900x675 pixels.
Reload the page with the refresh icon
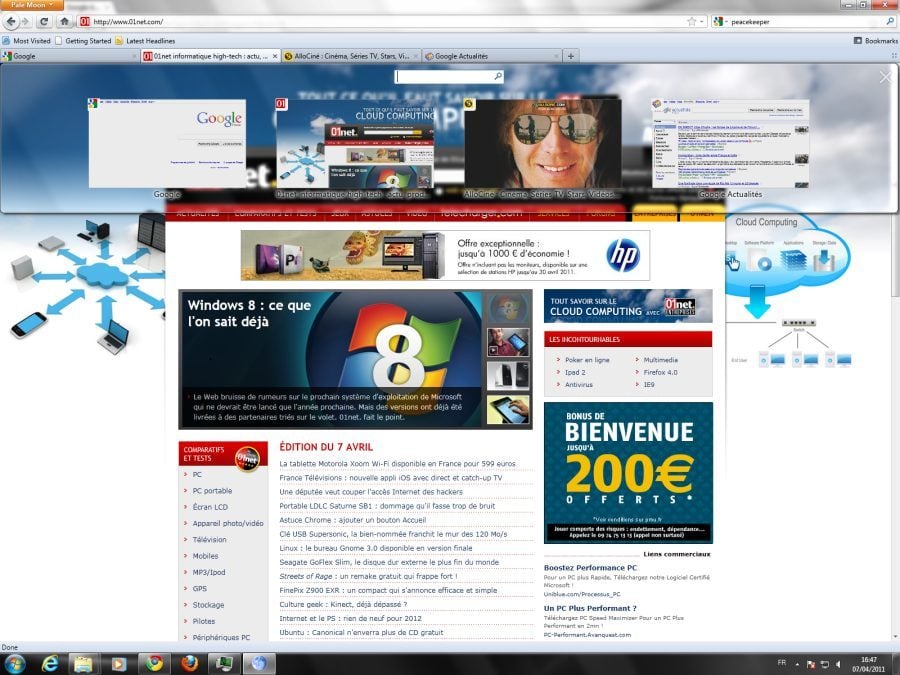click(x=43, y=21)
